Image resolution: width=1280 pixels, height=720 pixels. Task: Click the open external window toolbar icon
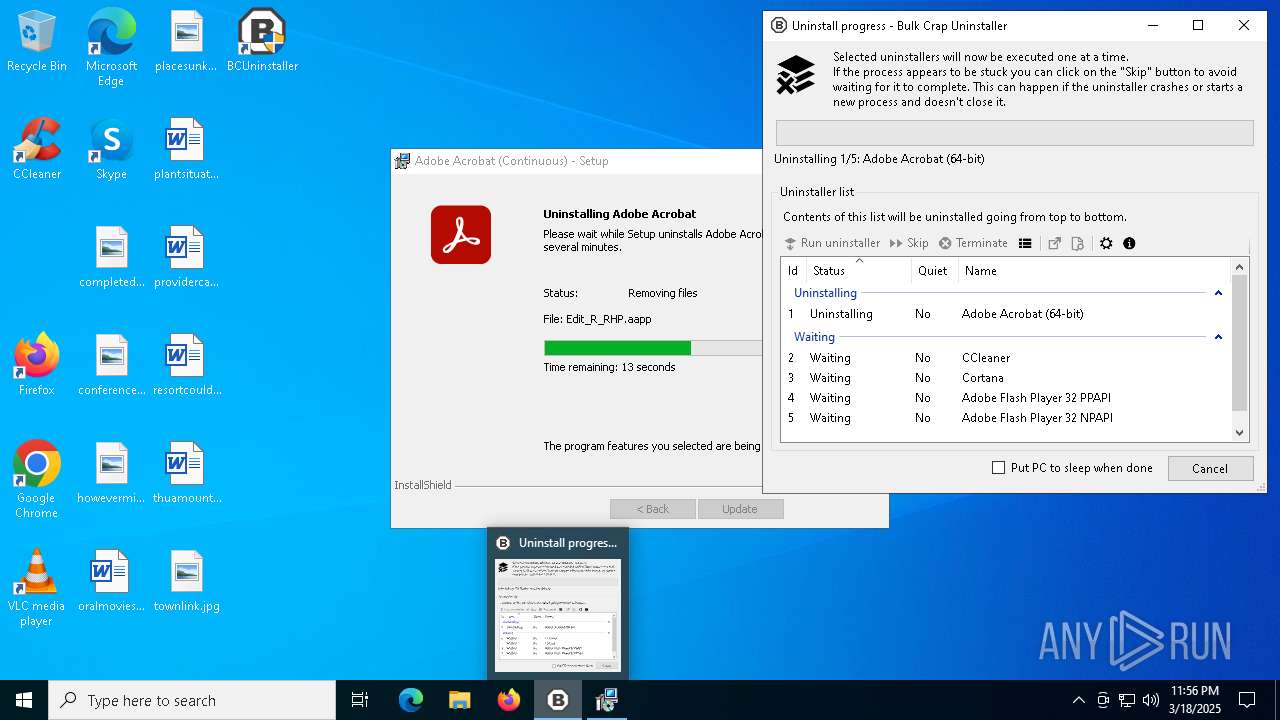[x=1054, y=243]
